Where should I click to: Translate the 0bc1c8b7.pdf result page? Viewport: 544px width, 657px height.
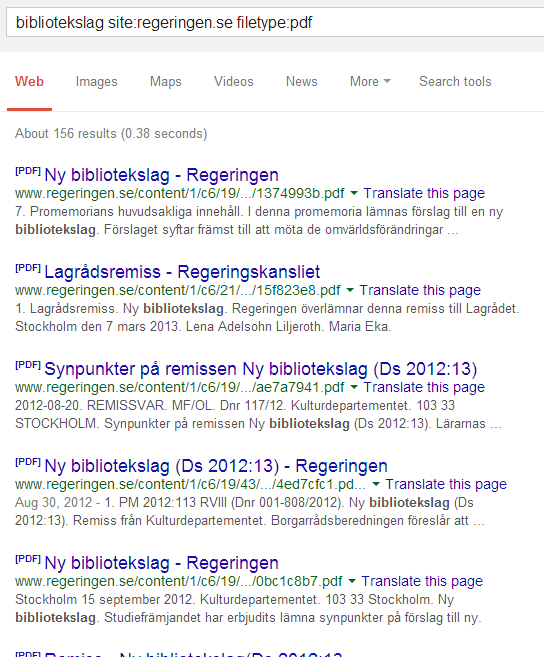tap(422, 581)
